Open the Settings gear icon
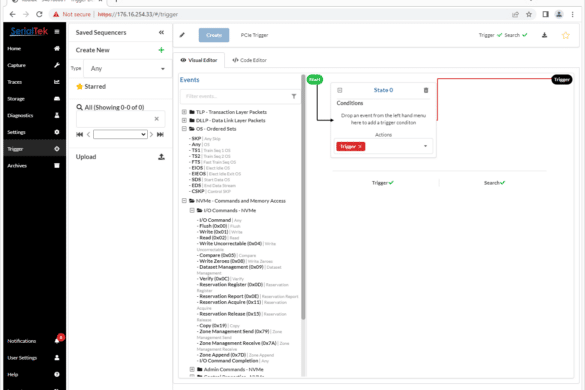The image size is (585, 390). point(57,132)
